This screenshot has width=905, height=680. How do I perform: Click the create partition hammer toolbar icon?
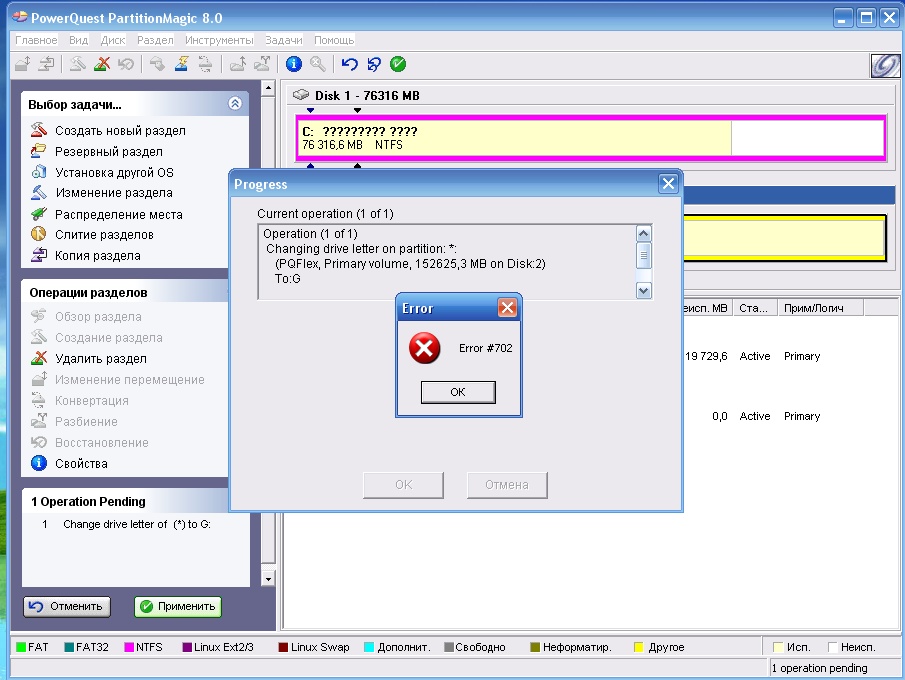[78, 63]
